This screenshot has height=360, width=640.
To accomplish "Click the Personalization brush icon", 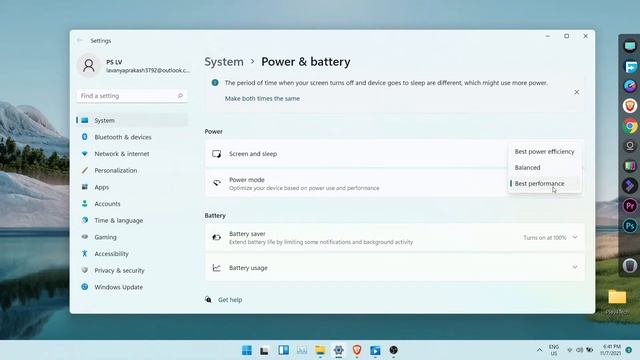I will pyautogui.click(x=84, y=170).
